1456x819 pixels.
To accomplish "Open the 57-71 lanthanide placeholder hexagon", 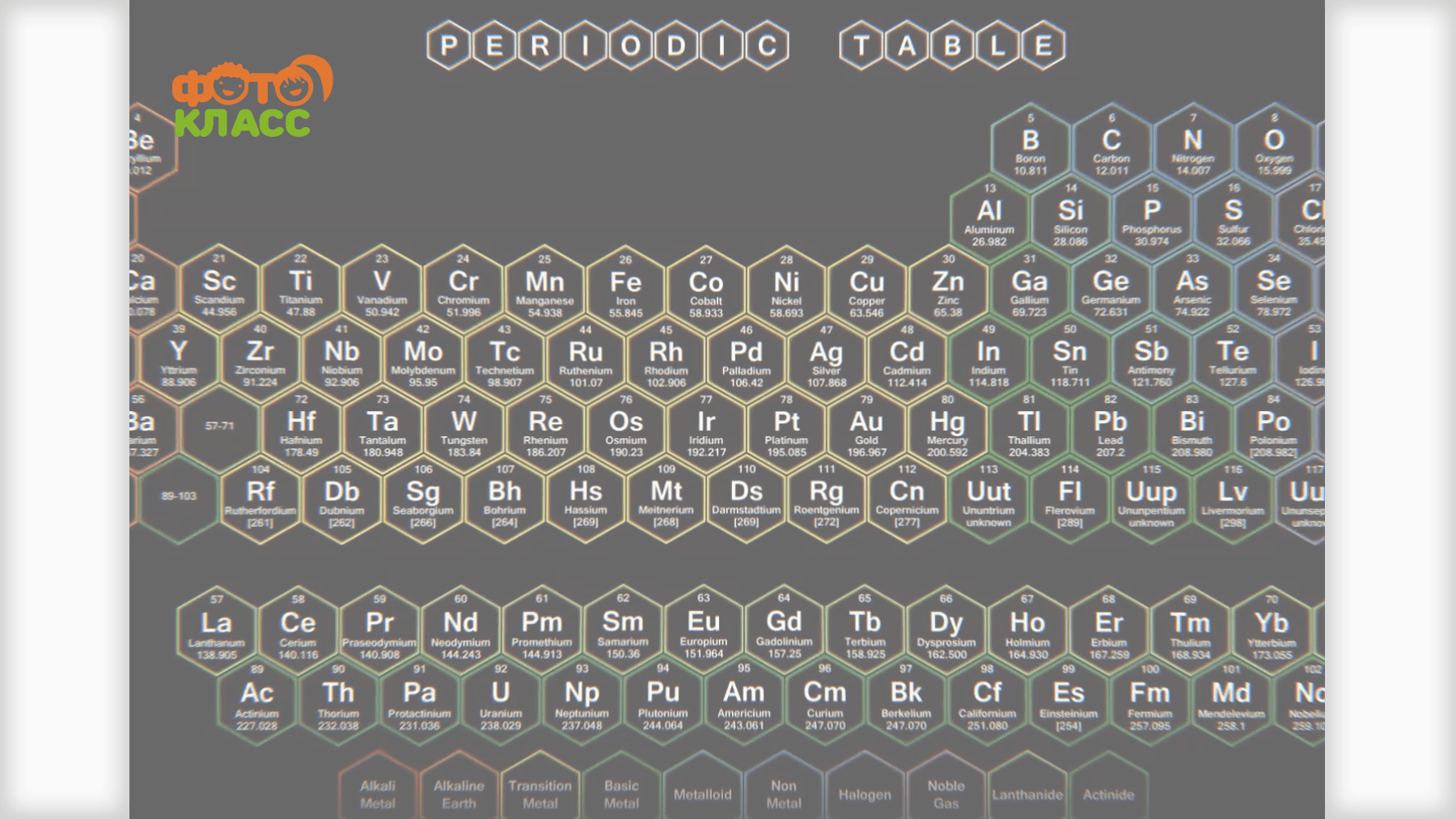I will tap(219, 426).
